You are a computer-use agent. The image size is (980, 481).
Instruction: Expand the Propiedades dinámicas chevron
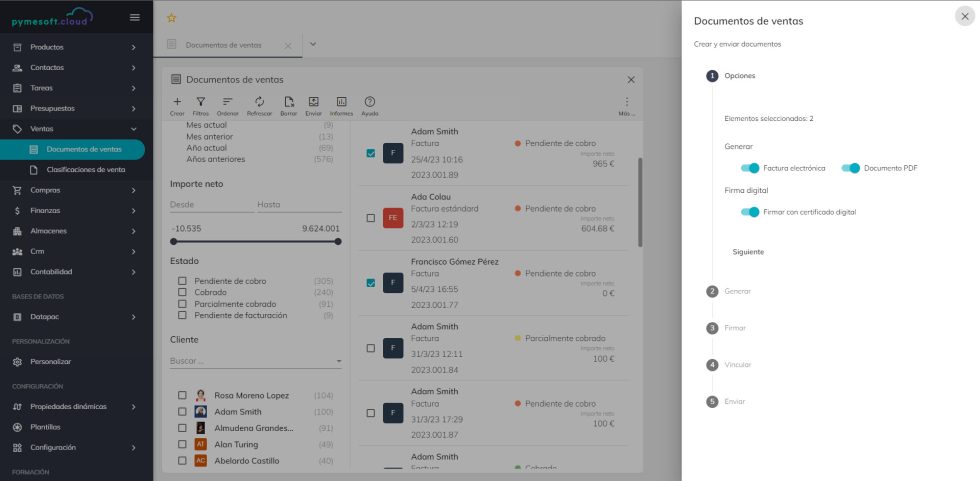134,407
